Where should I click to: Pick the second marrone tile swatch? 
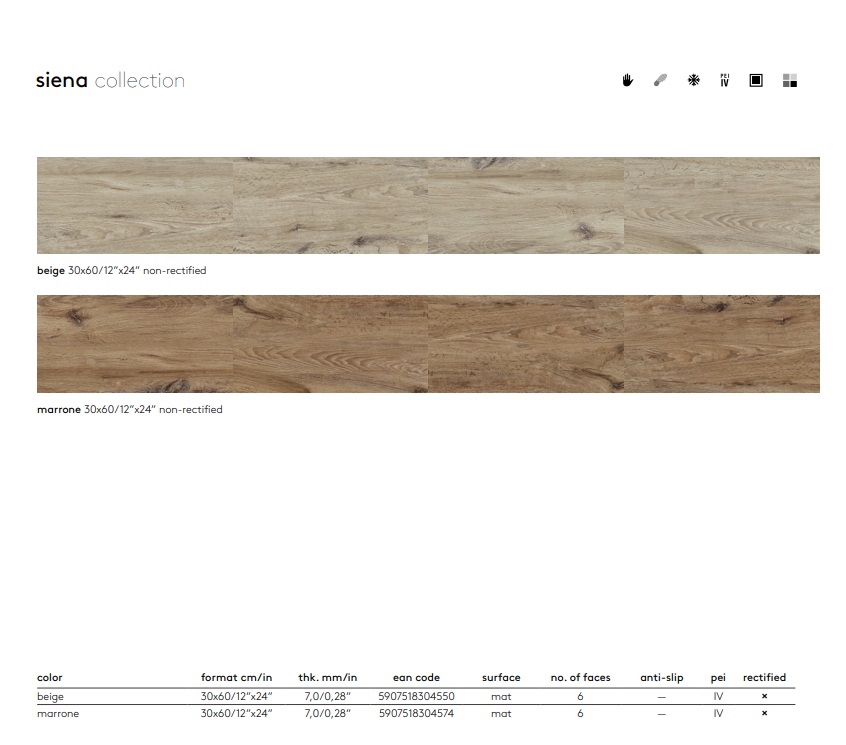pos(330,344)
